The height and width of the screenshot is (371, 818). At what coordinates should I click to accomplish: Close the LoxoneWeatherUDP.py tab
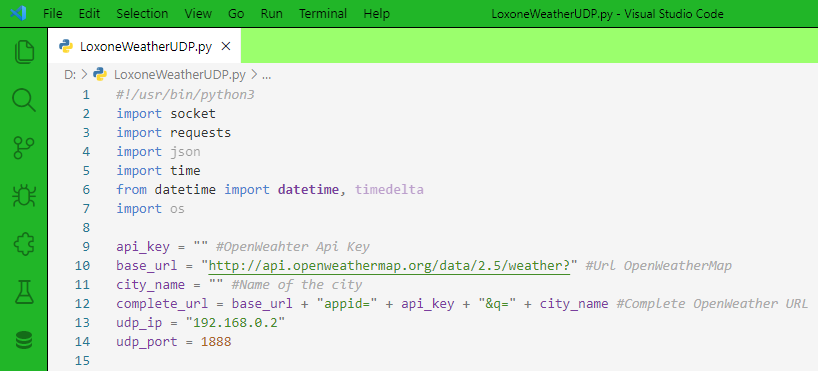pyautogui.click(x=226, y=46)
